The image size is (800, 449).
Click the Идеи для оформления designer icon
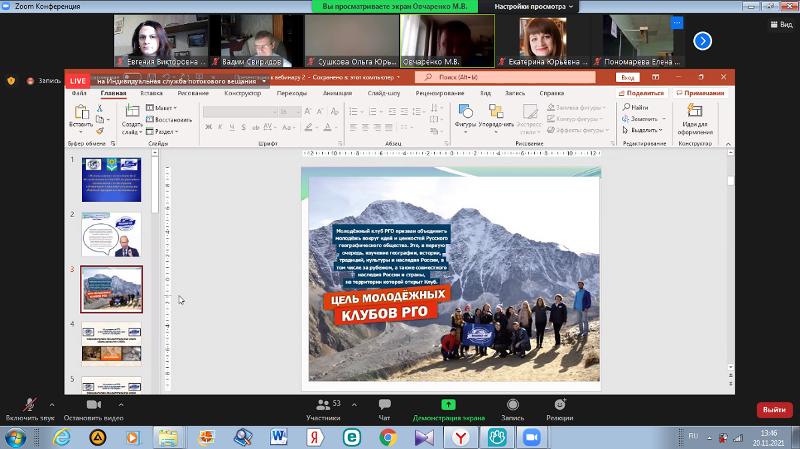coord(694,114)
